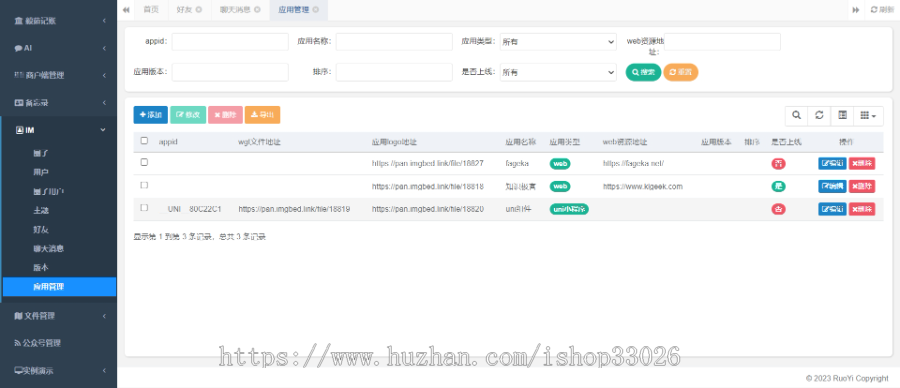Switch to the 首页 tab

151,10
